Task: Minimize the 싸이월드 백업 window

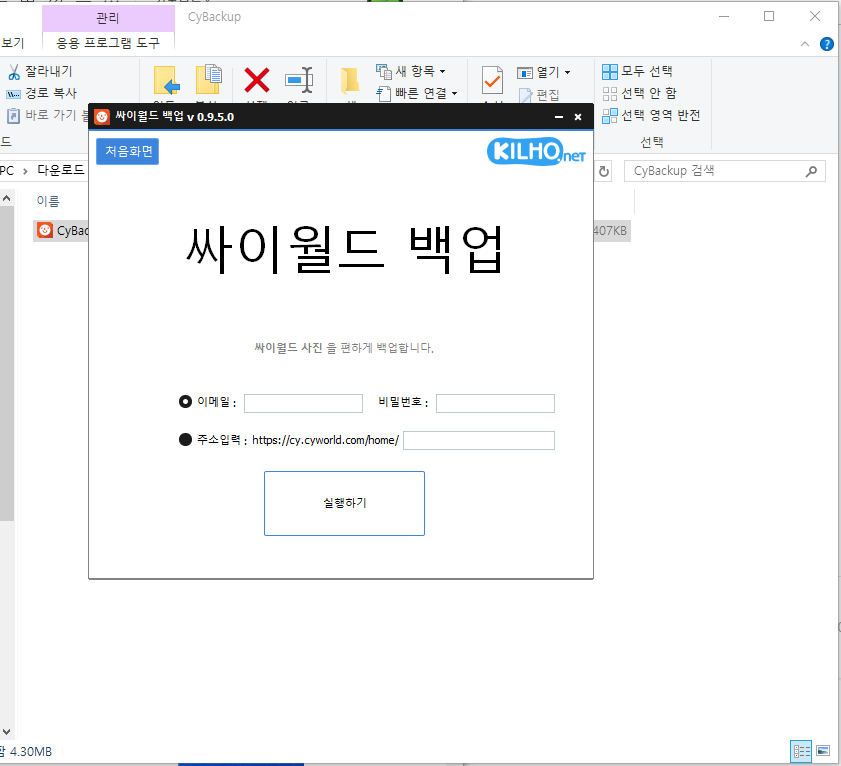Action: point(558,117)
